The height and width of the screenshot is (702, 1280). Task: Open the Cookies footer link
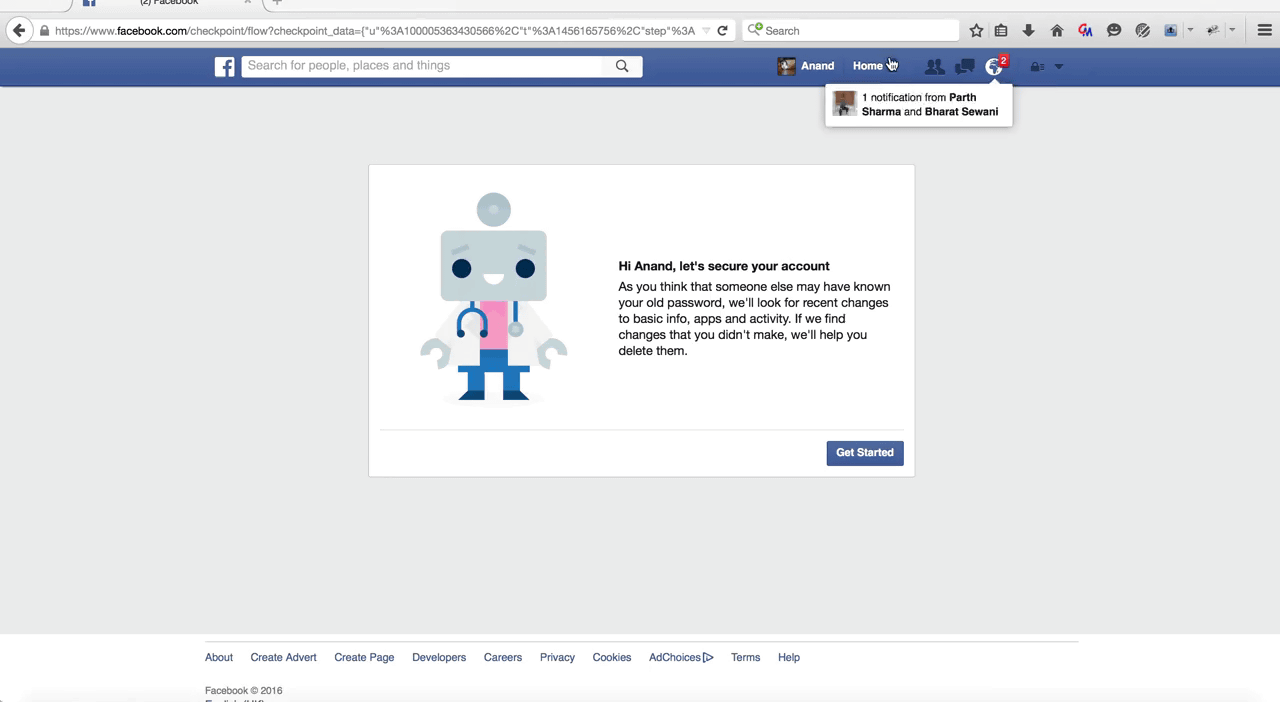(x=612, y=658)
